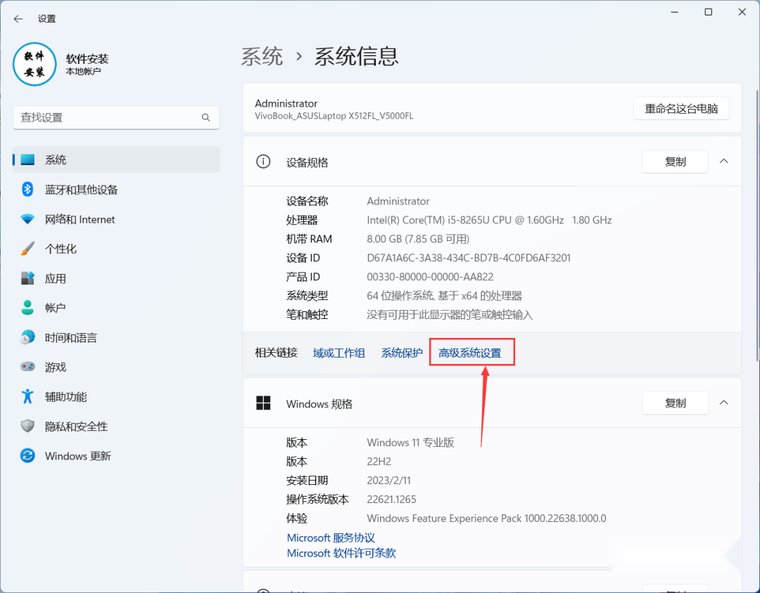Click the version value 22H2
The height and width of the screenshot is (593, 760).
click(x=379, y=461)
